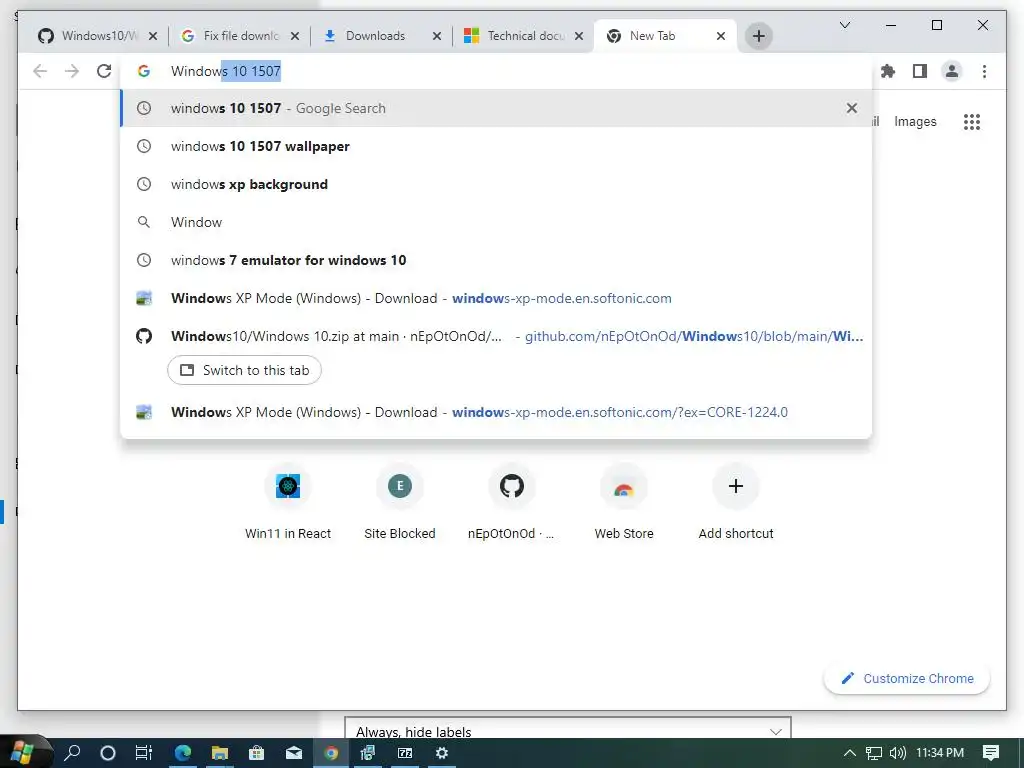Add a new tab with plus button

(759, 36)
